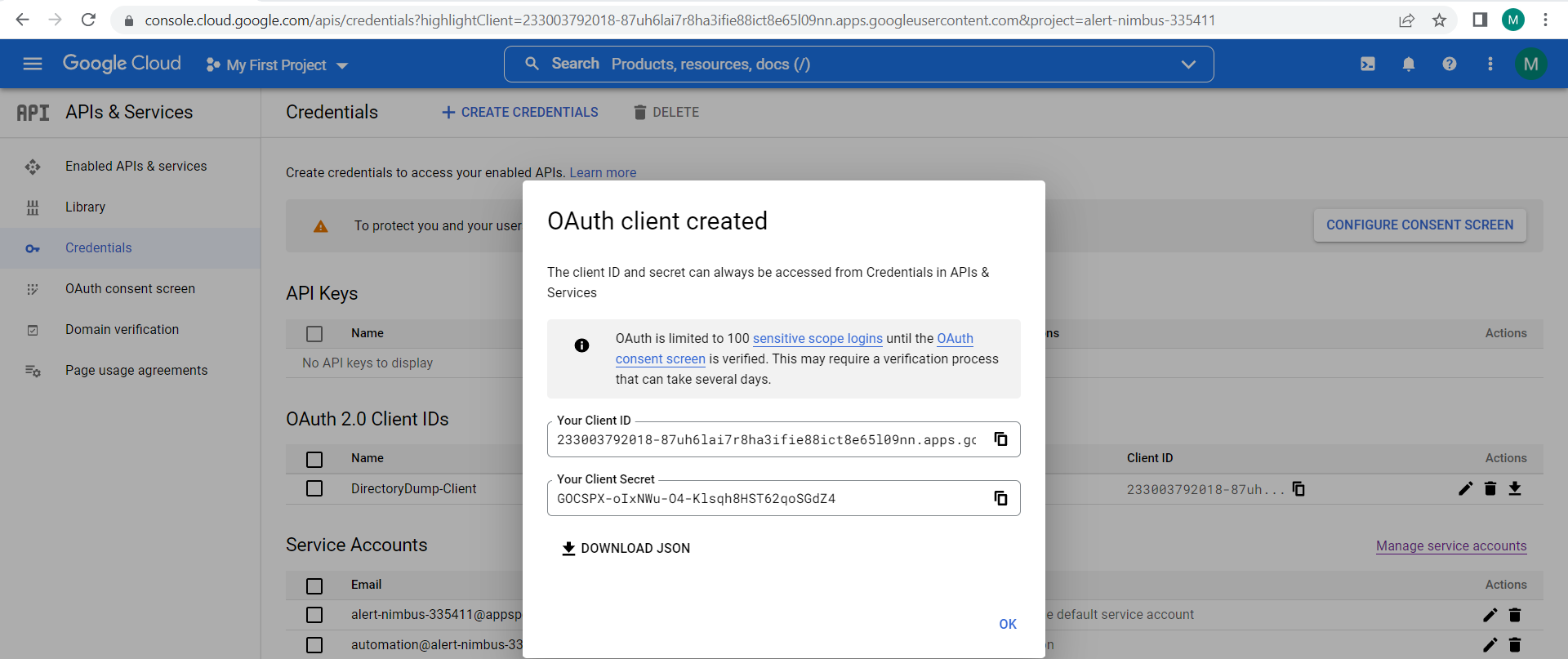Share this page via share icon
The width and height of the screenshot is (1568, 659).
point(1406,20)
